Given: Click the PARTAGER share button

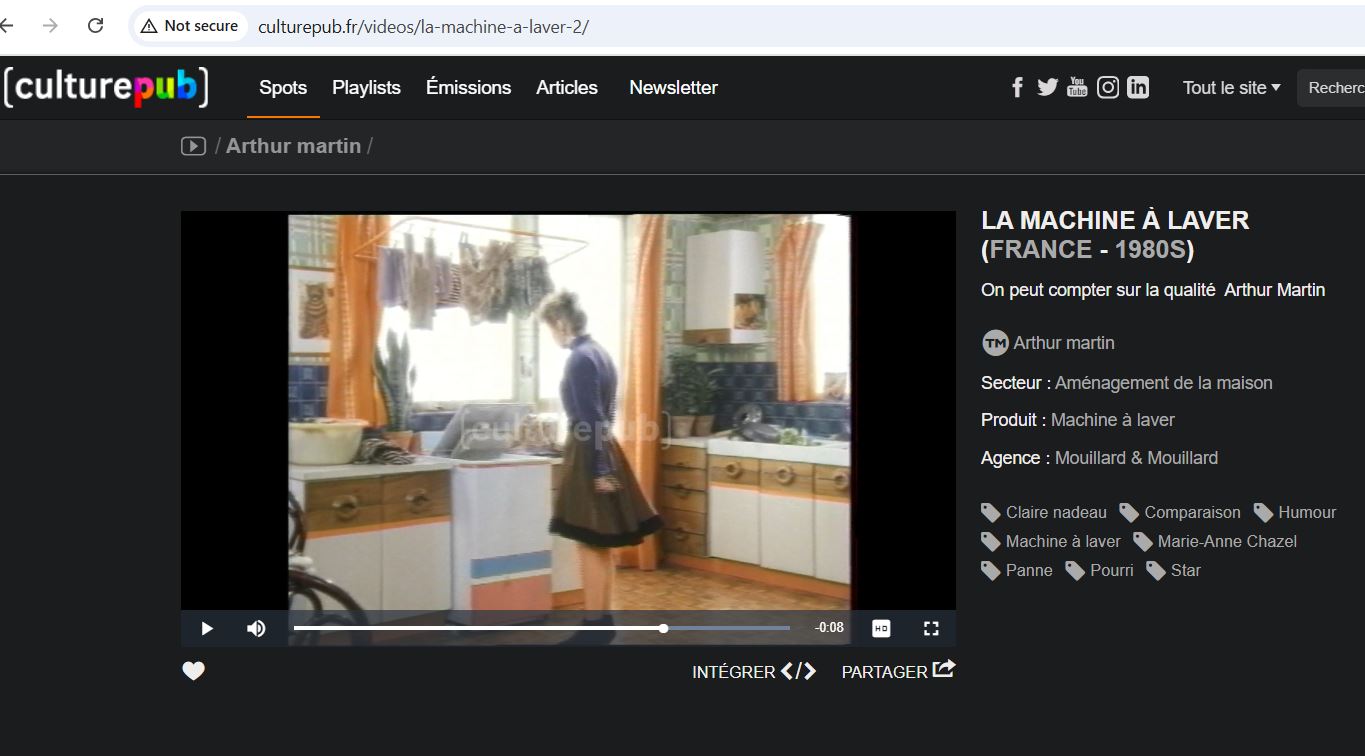Looking at the screenshot, I should [898, 671].
